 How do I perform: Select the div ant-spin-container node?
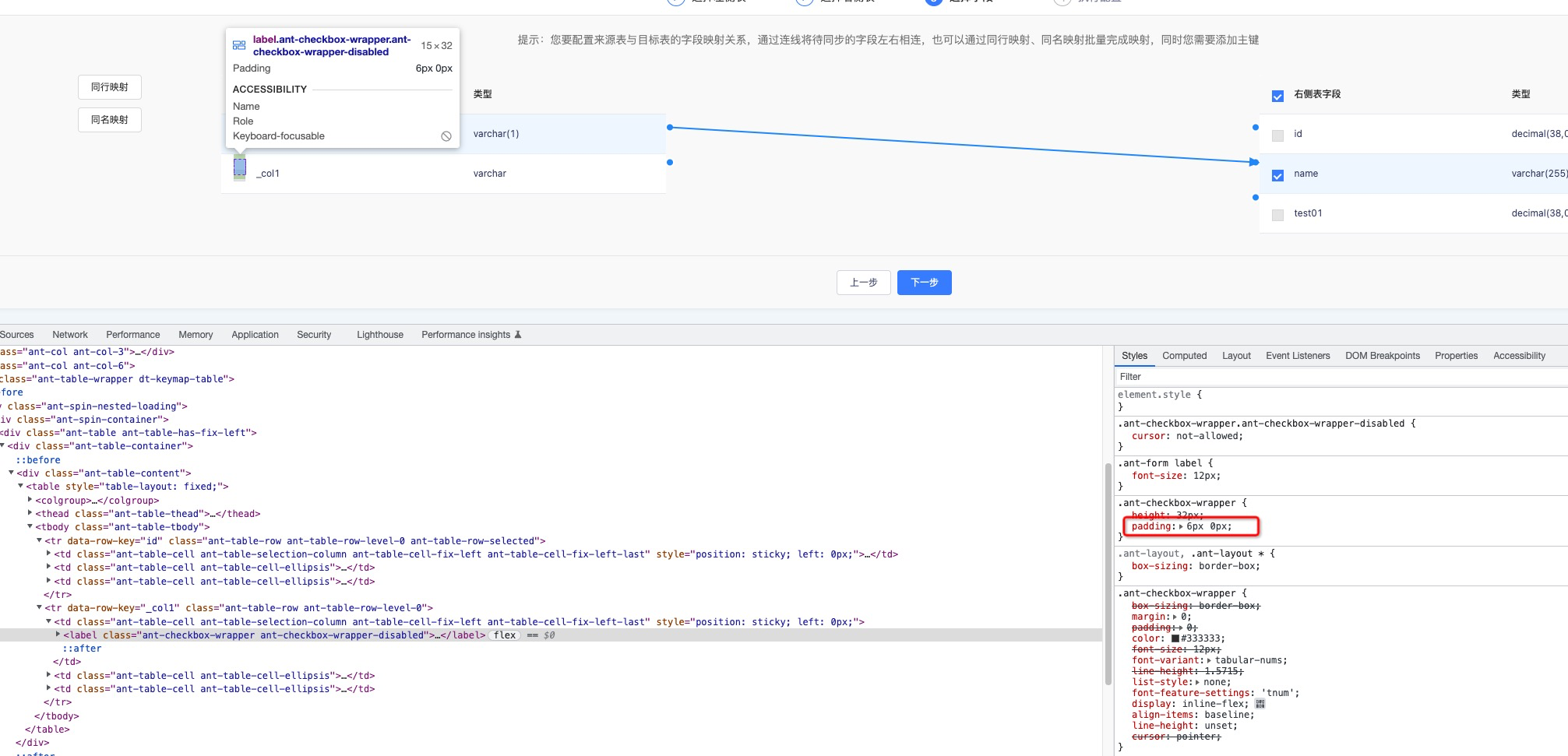tap(84, 420)
